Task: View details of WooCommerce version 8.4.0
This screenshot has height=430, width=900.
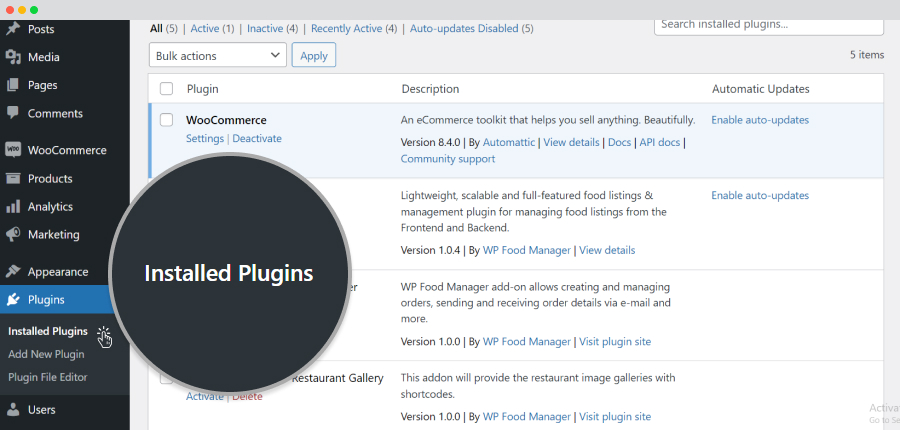Action: coord(571,142)
